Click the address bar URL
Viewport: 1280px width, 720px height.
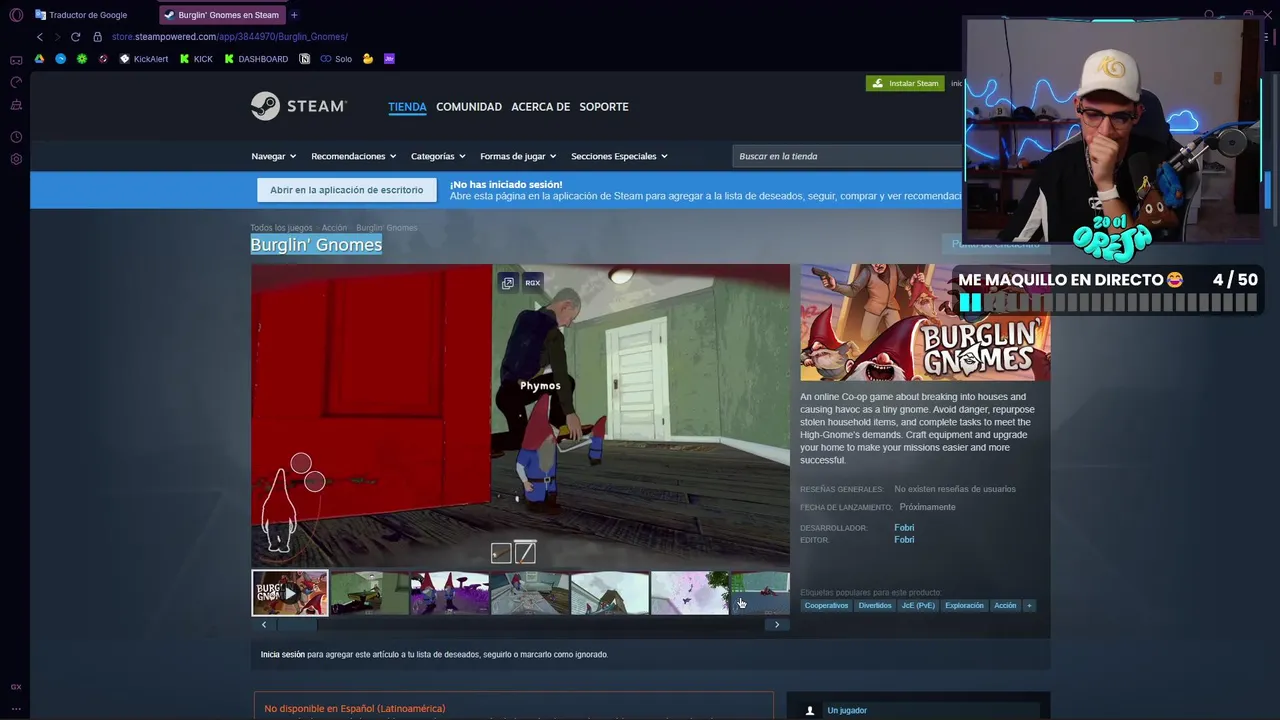230,37
